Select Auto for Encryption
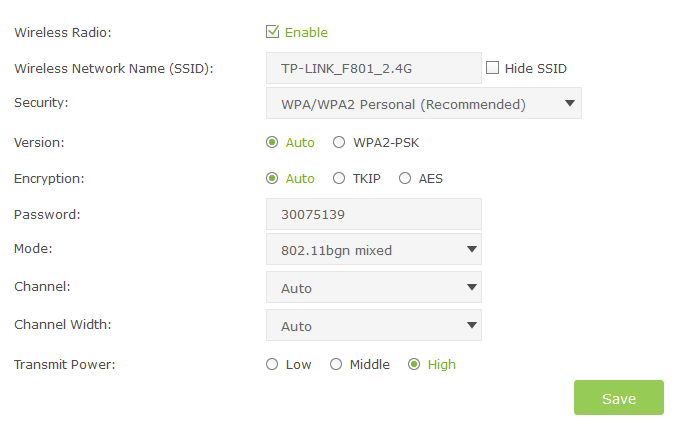This screenshot has width=699, height=448. (272, 179)
